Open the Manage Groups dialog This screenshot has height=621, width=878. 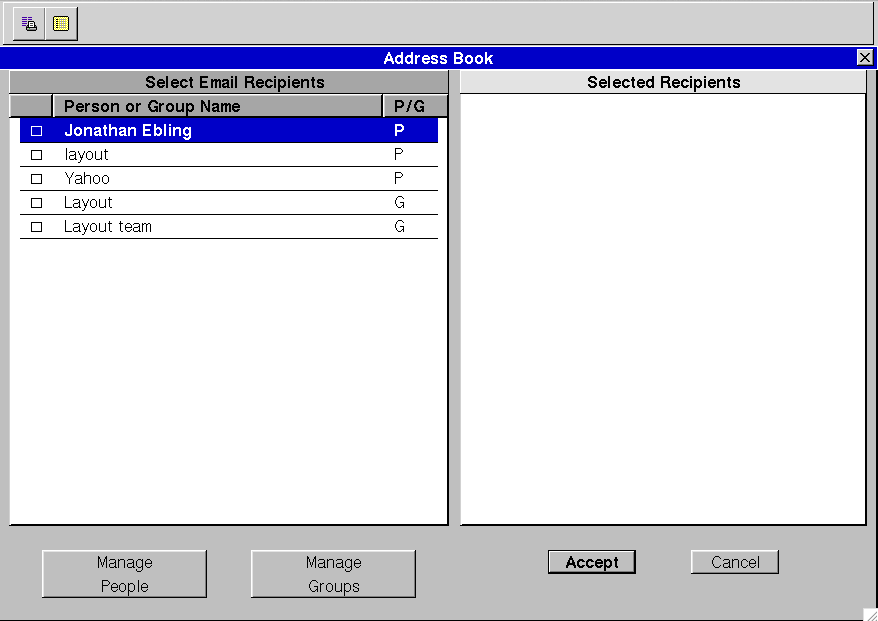(333, 574)
